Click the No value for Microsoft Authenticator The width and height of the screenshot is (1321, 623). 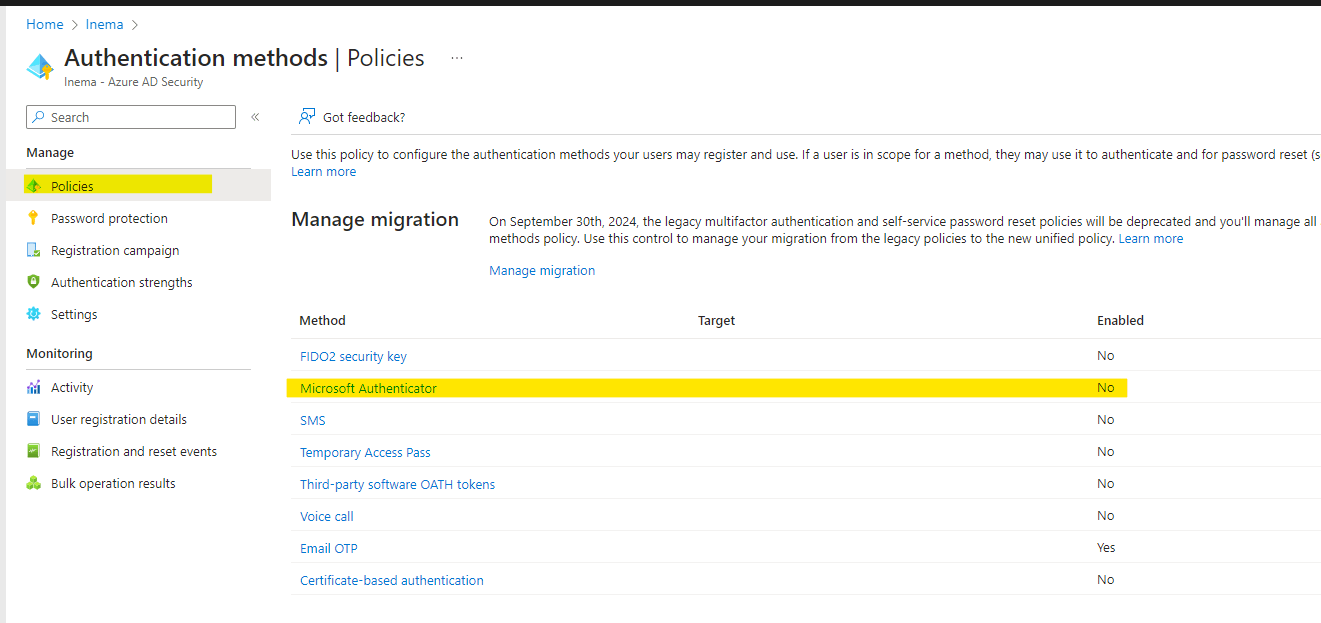[1105, 387]
